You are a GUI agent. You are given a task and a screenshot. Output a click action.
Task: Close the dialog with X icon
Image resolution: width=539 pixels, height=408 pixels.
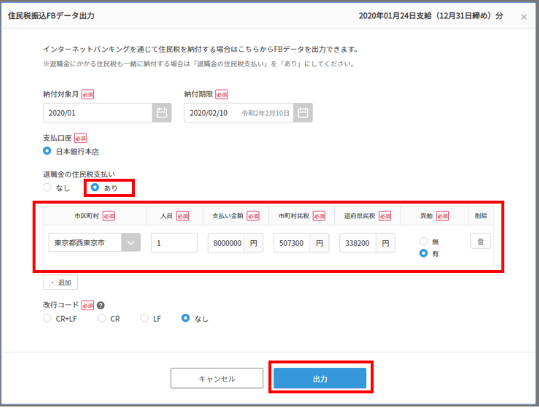pos(524,17)
